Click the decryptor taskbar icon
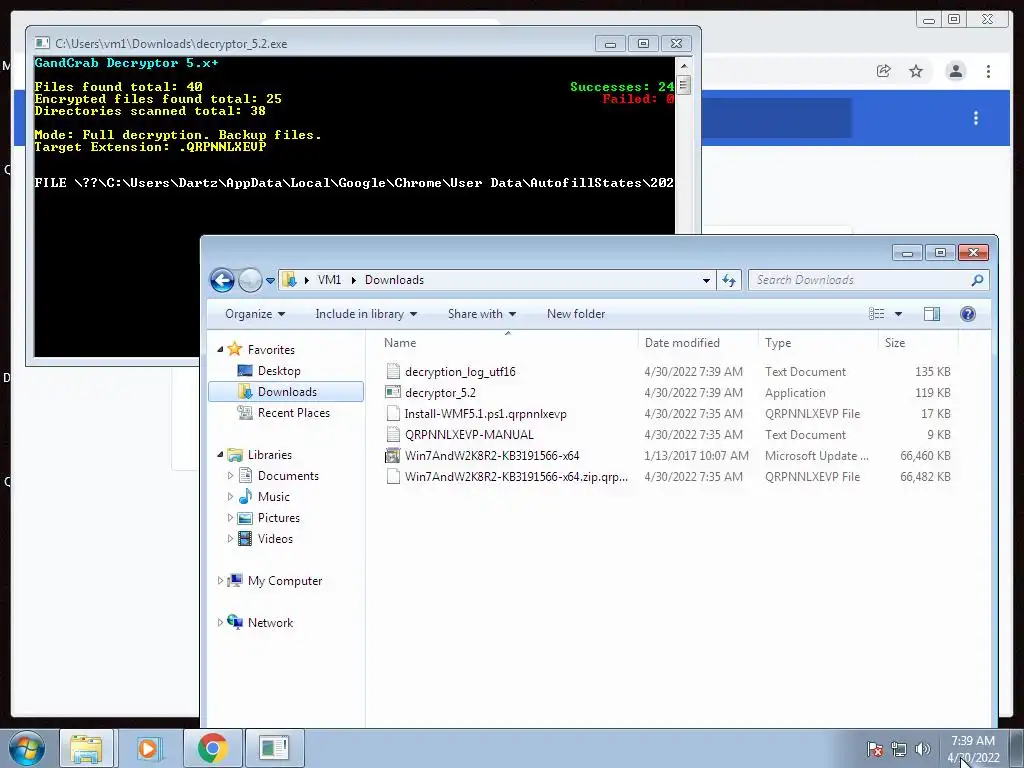Image resolution: width=1024 pixels, height=768 pixels. pos(275,748)
